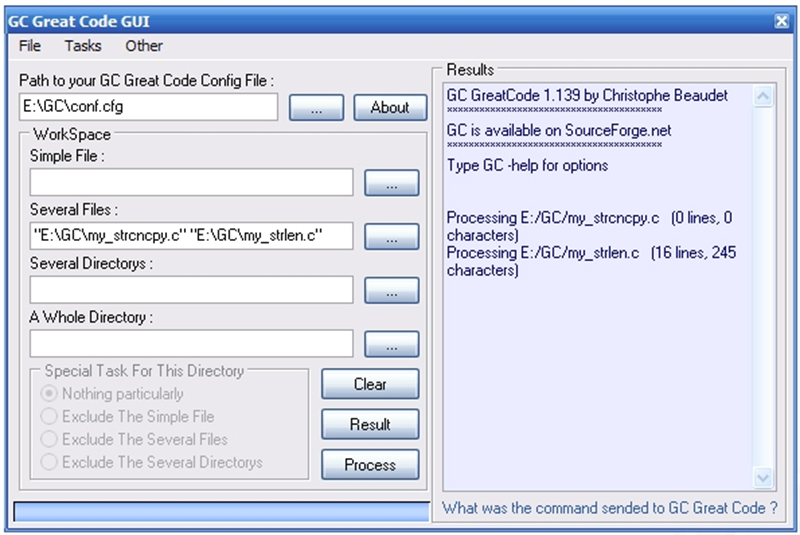Click the Results scrollbar down arrow
This screenshot has height=535, width=800.
coord(763,478)
